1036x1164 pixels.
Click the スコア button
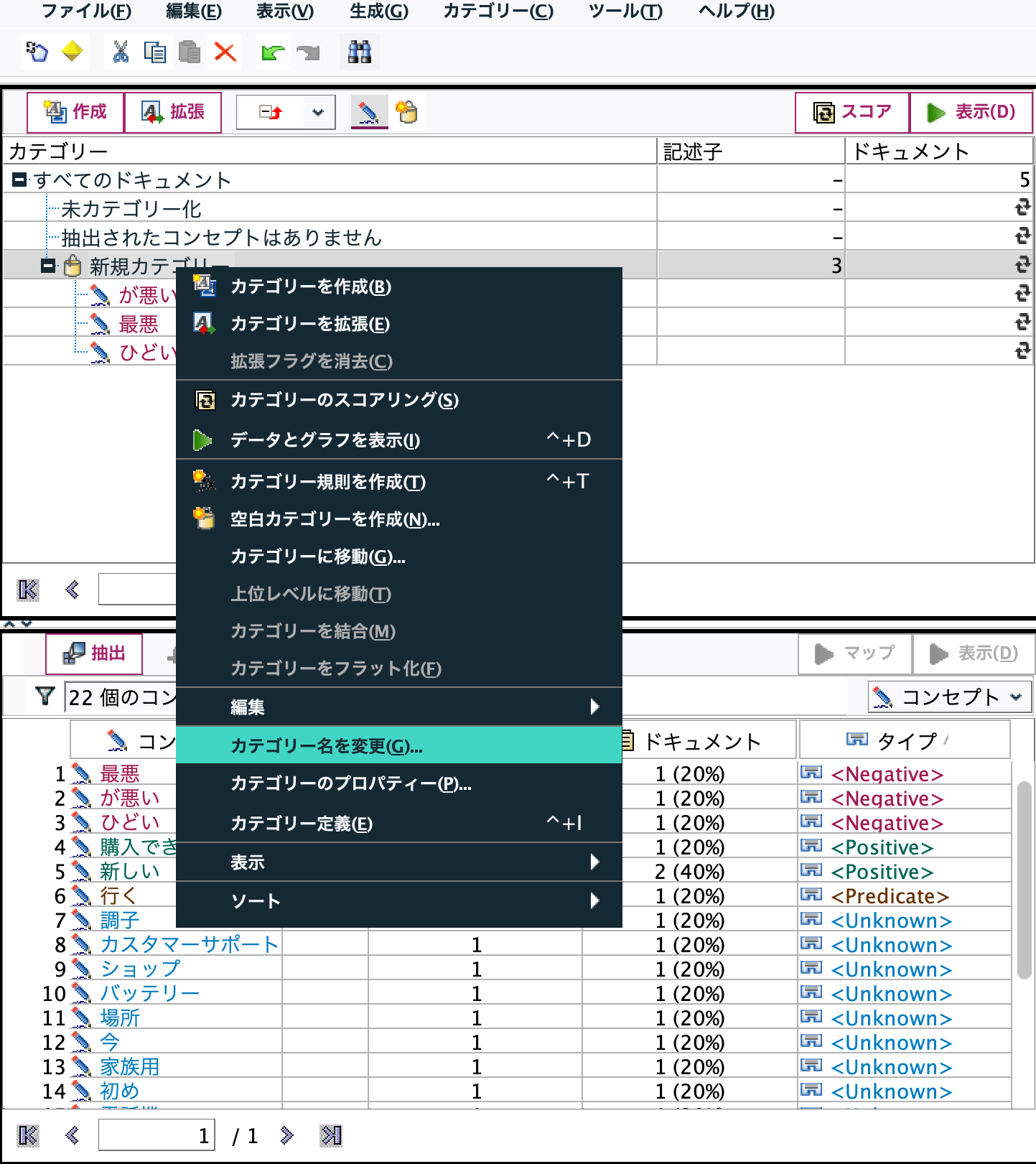click(852, 112)
